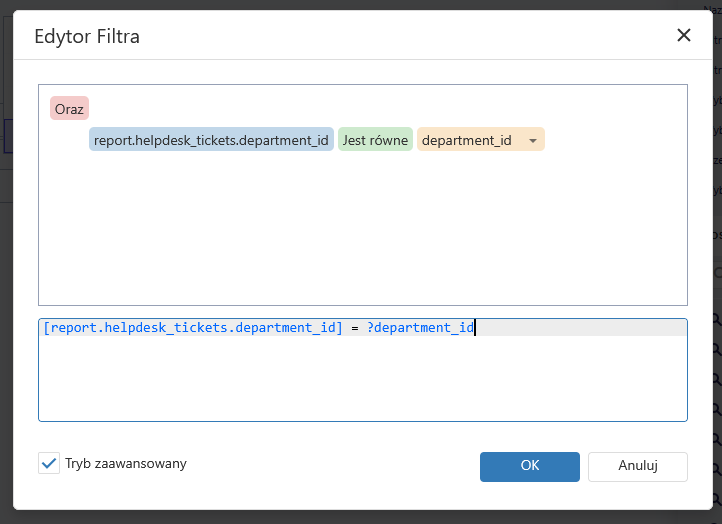Screen dimensions: 722x524
Task: Click the bracketed field name in expression text
Action: [193, 328]
